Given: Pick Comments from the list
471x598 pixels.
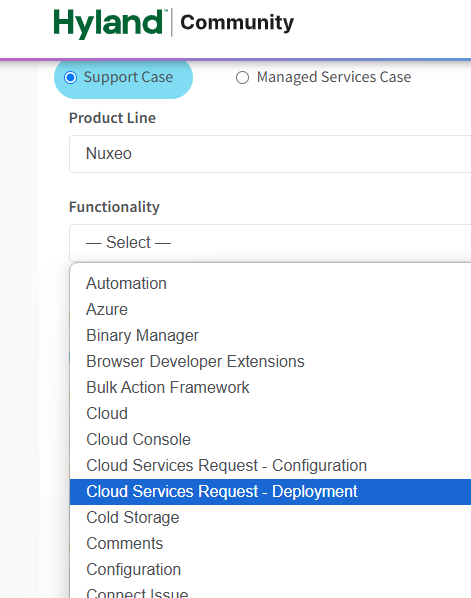Looking at the screenshot, I should pyautogui.click(x=270, y=543).
